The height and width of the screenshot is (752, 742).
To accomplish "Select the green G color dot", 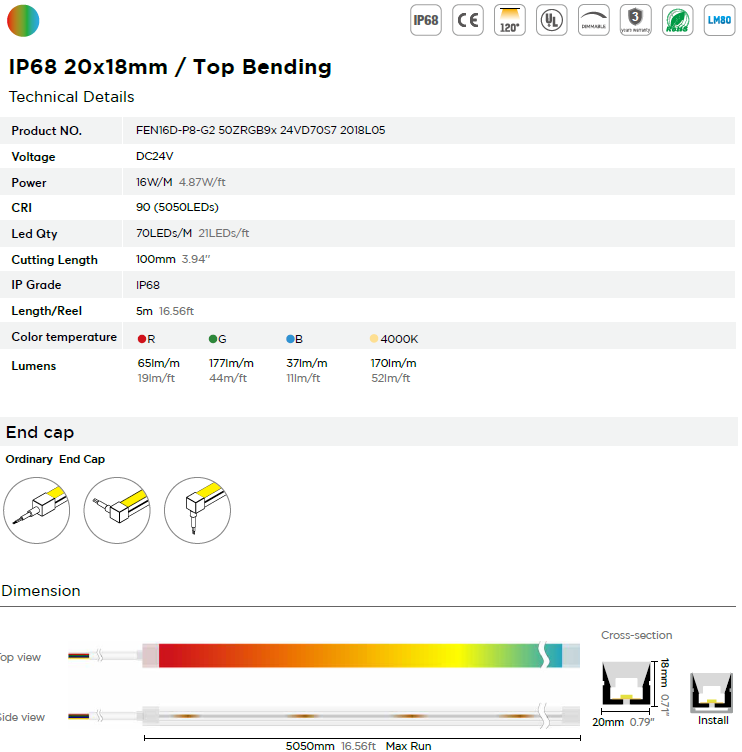I will (x=213, y=339).
